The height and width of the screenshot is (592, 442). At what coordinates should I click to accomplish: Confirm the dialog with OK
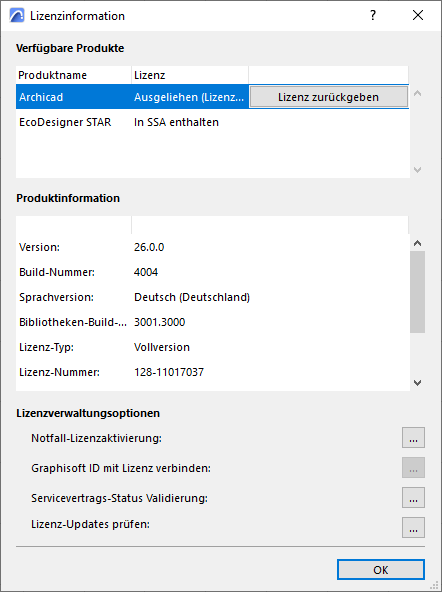pos(380,569)
